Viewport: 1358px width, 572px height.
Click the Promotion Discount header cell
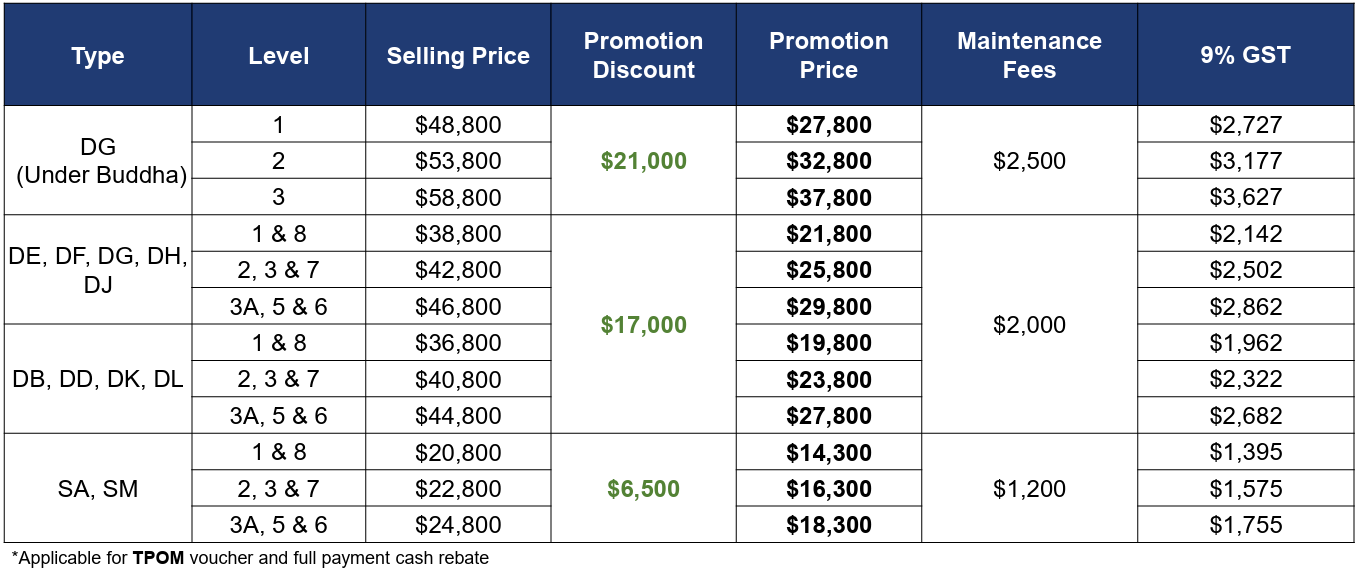tap(643, 55)
